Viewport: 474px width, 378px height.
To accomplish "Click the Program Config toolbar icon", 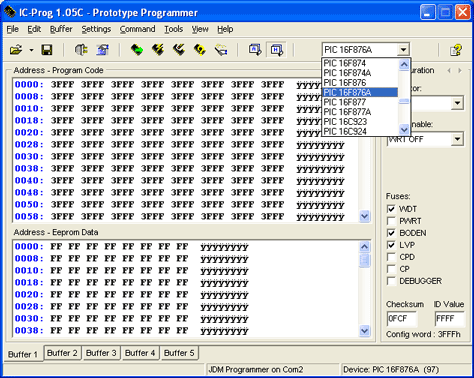I will [179, 50].
